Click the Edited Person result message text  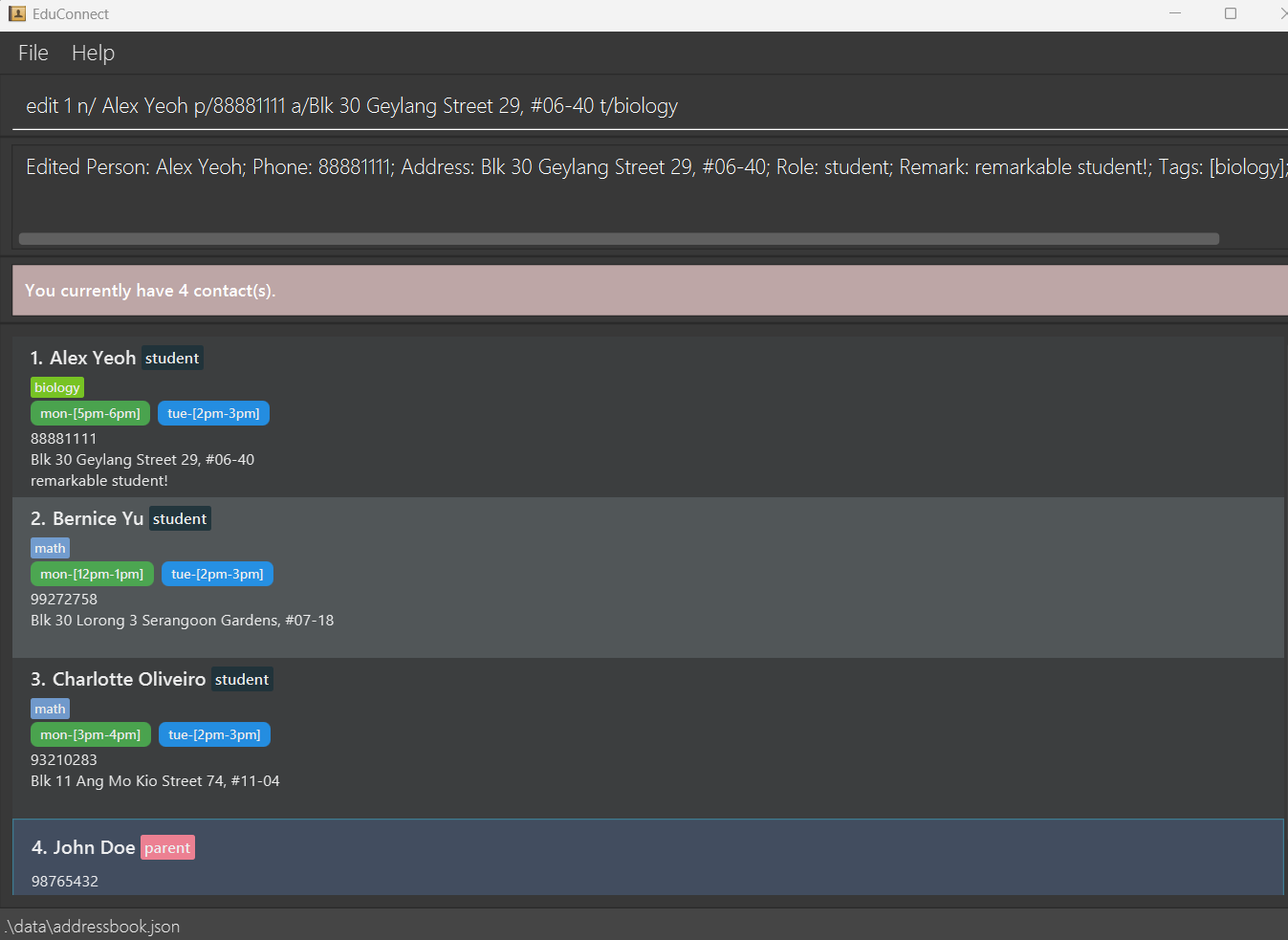656,167
